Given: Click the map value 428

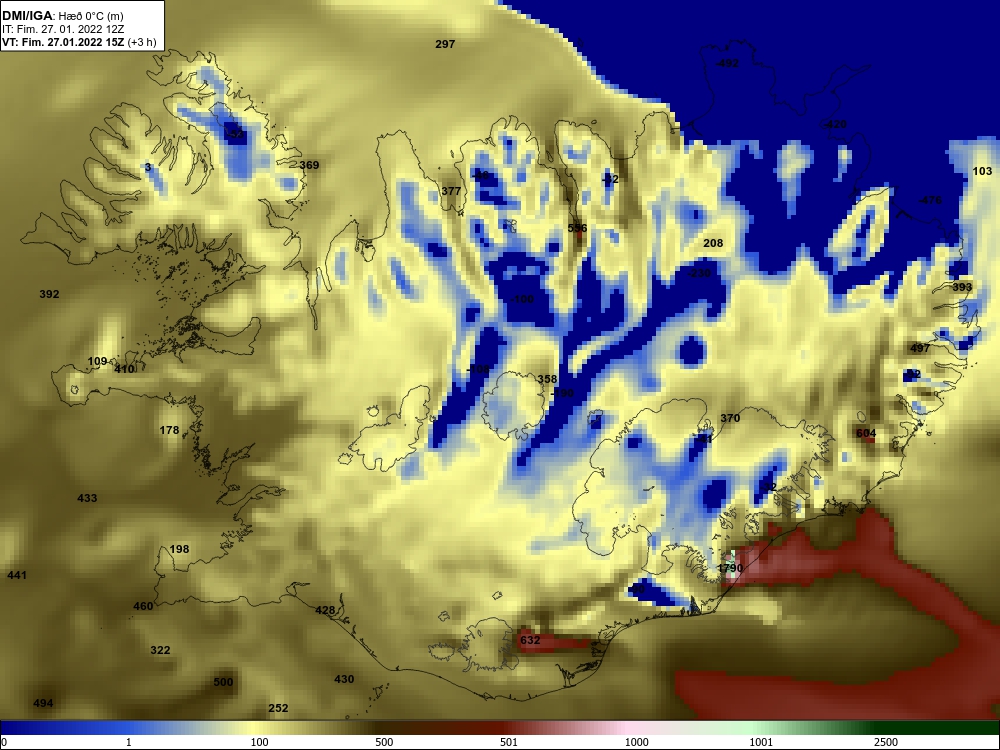Looking at the screenshot, I should 325,610.
